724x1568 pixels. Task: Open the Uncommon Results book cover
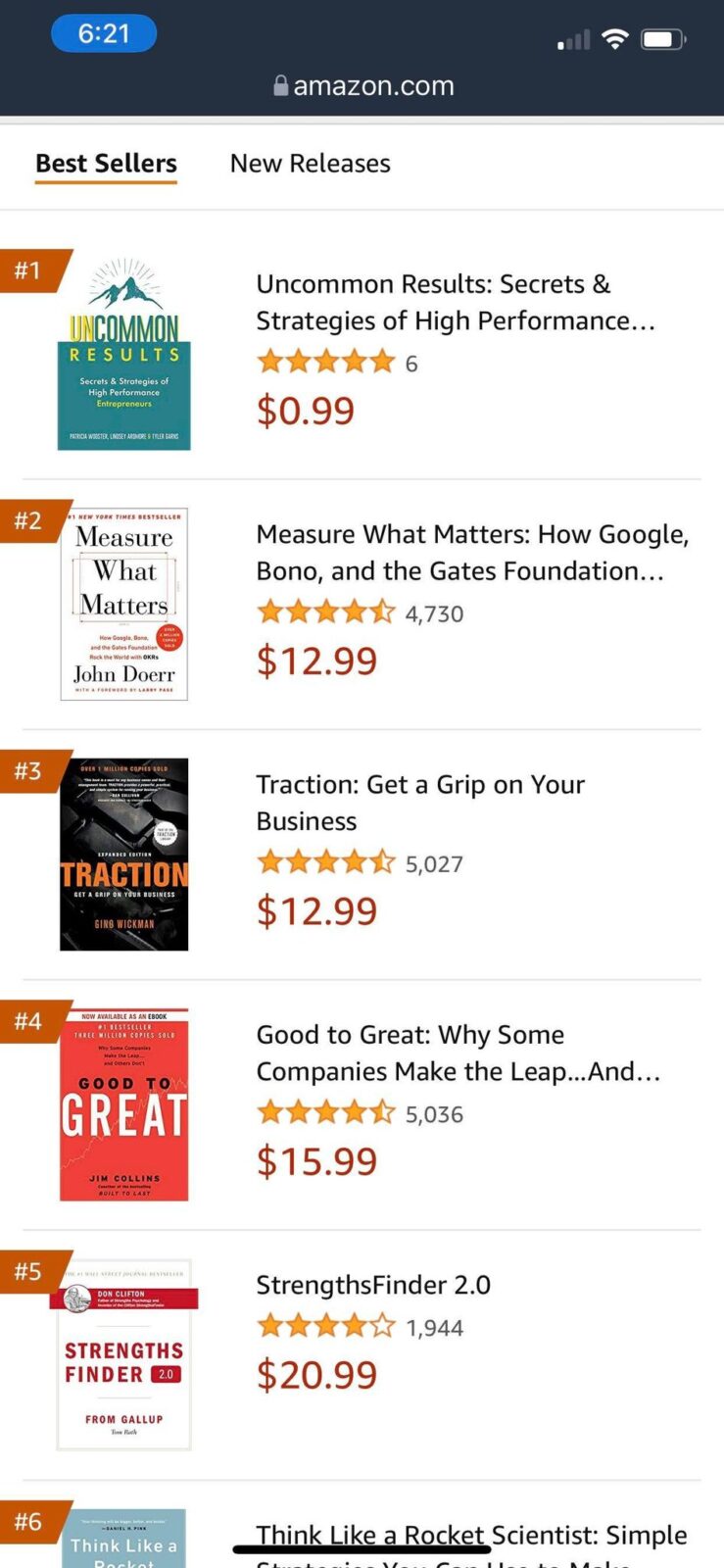pos(123,354)
